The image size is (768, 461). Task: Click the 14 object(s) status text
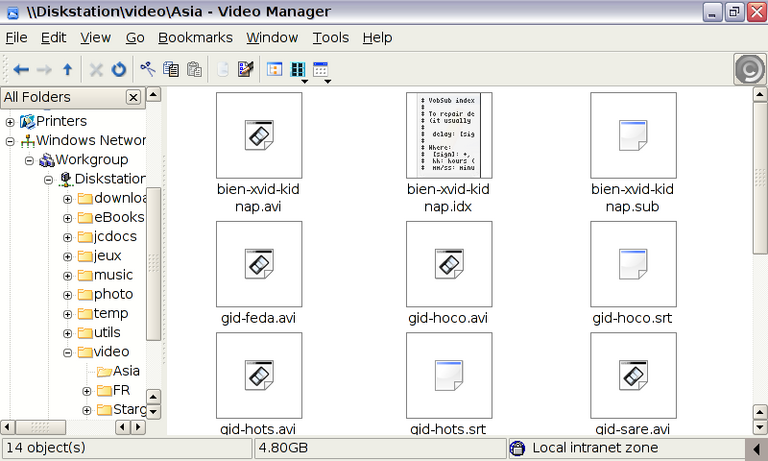[x=46, y=448]
